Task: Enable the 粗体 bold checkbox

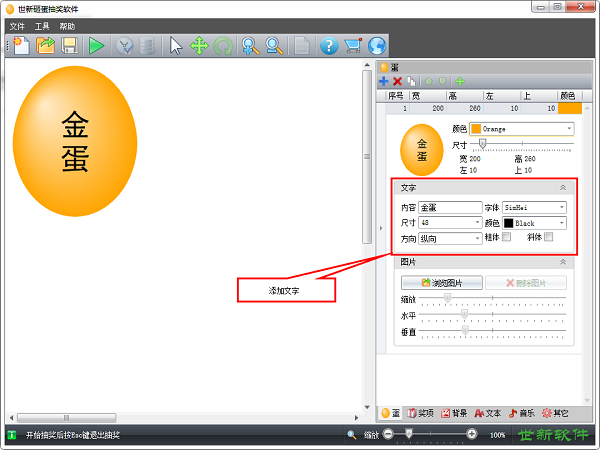Action: [x=506, y=237]
